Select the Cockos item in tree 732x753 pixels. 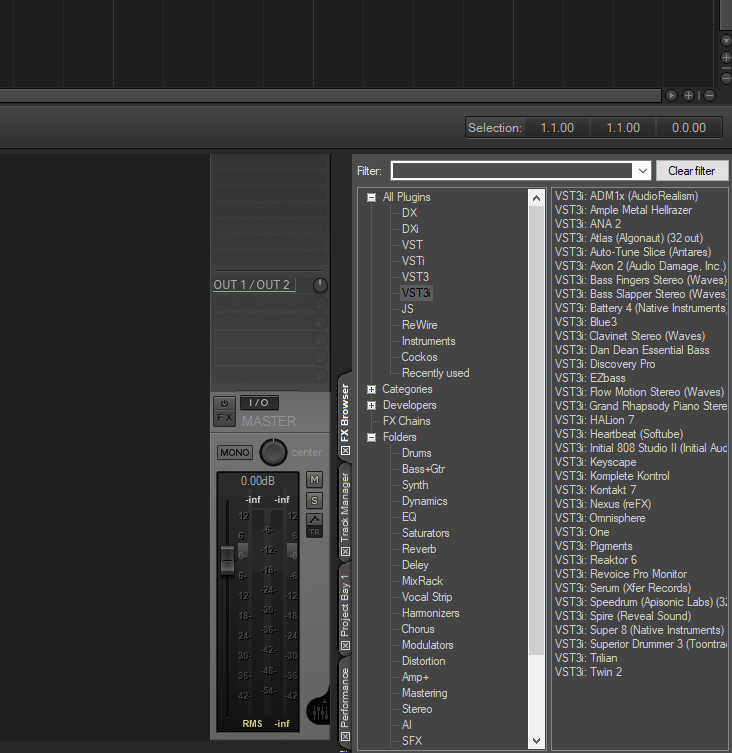tap(419, 357)
